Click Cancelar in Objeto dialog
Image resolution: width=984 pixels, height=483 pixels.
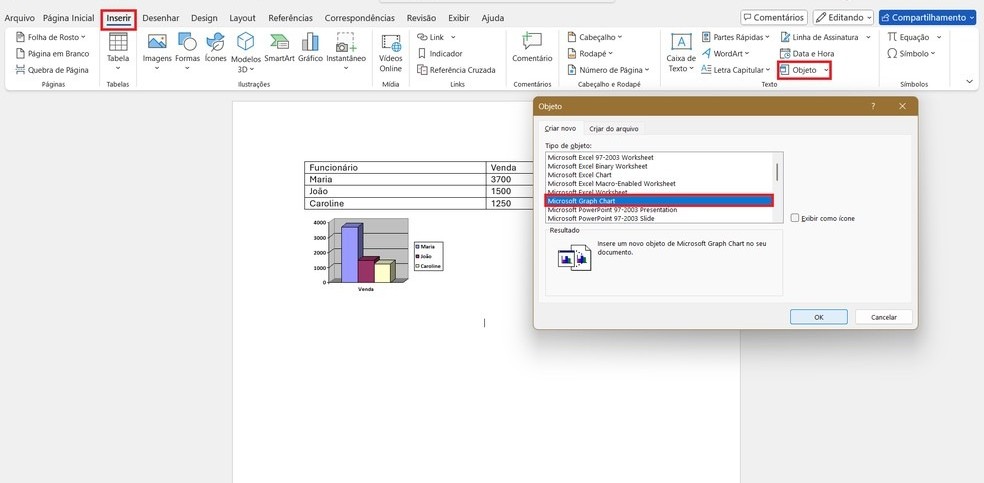[884, 317]
